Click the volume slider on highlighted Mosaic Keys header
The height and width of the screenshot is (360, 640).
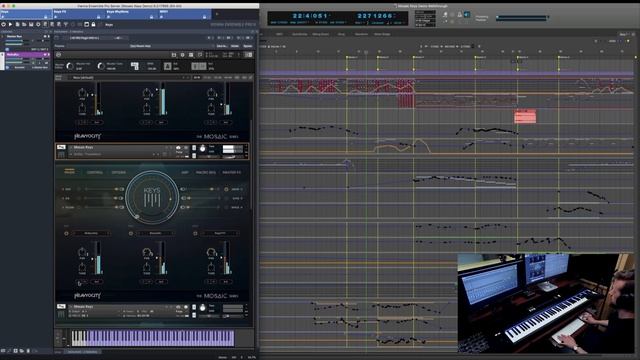pyautogui.click(x=233, y=157)
